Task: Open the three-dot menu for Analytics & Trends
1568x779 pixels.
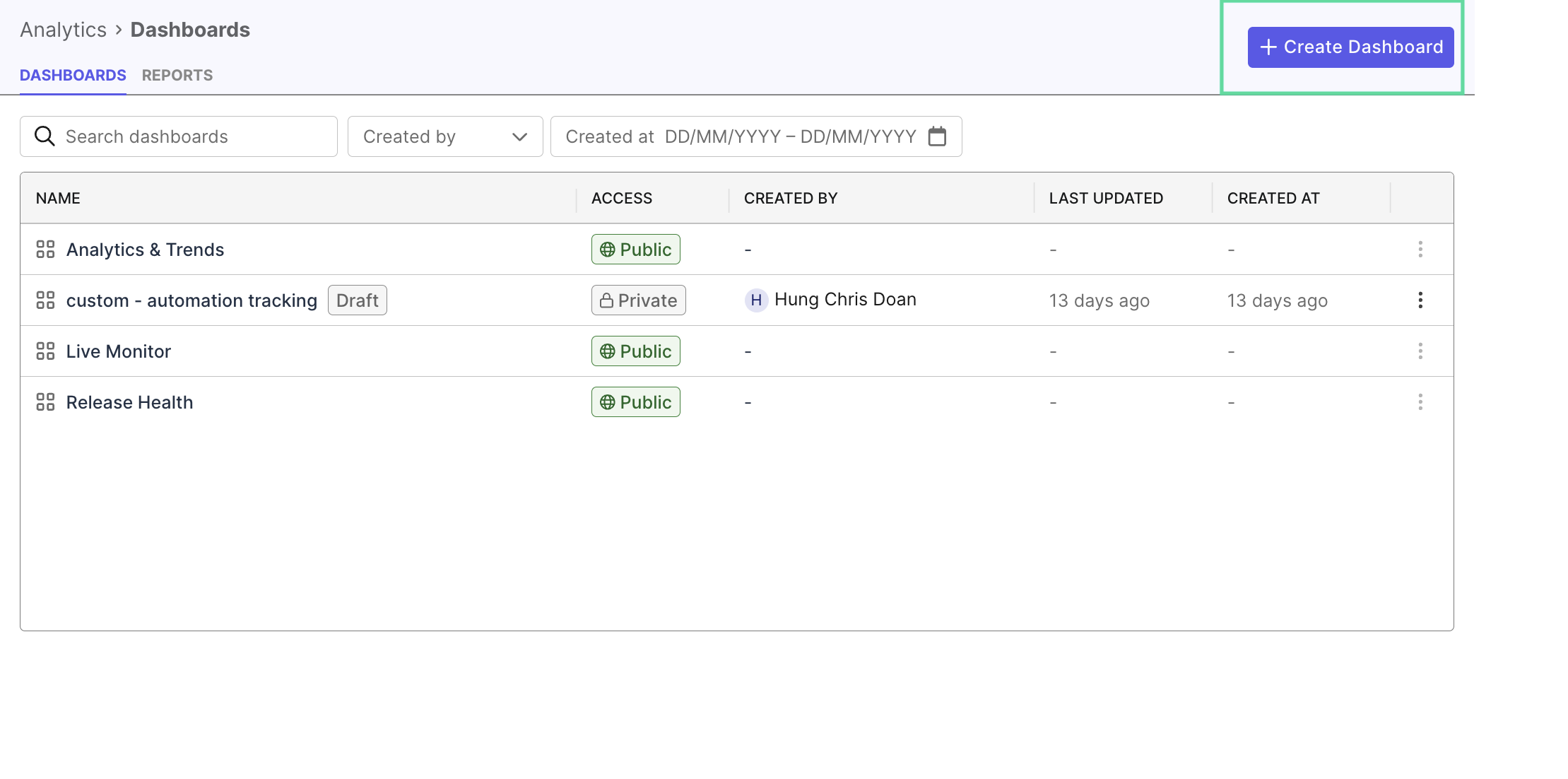Action: (1421, 249)
